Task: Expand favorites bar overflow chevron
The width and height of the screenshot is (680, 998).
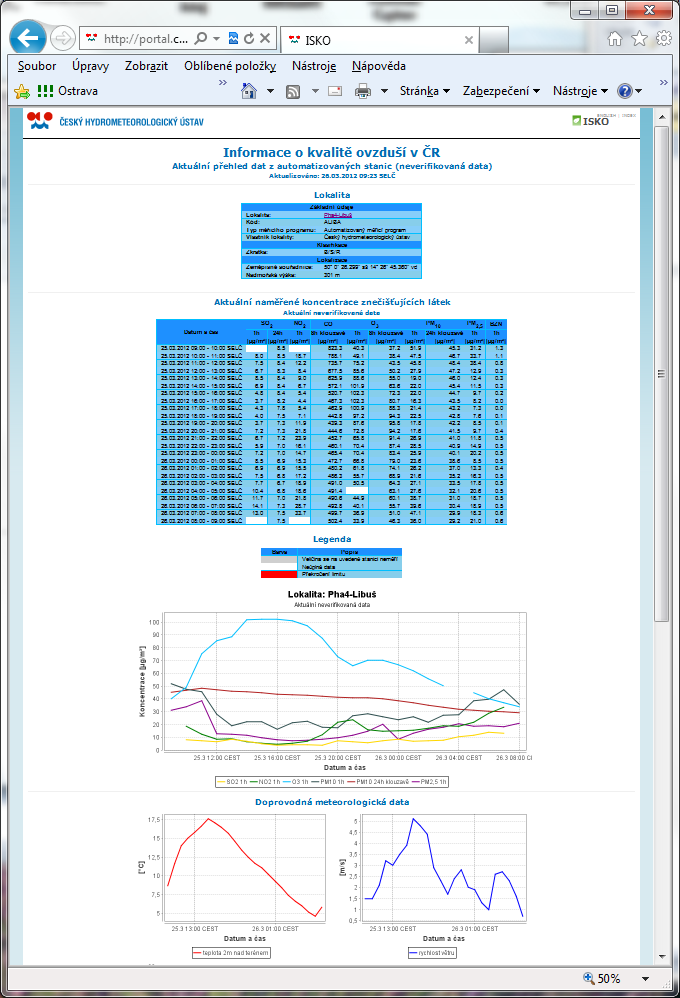Action: pos(223,83)
